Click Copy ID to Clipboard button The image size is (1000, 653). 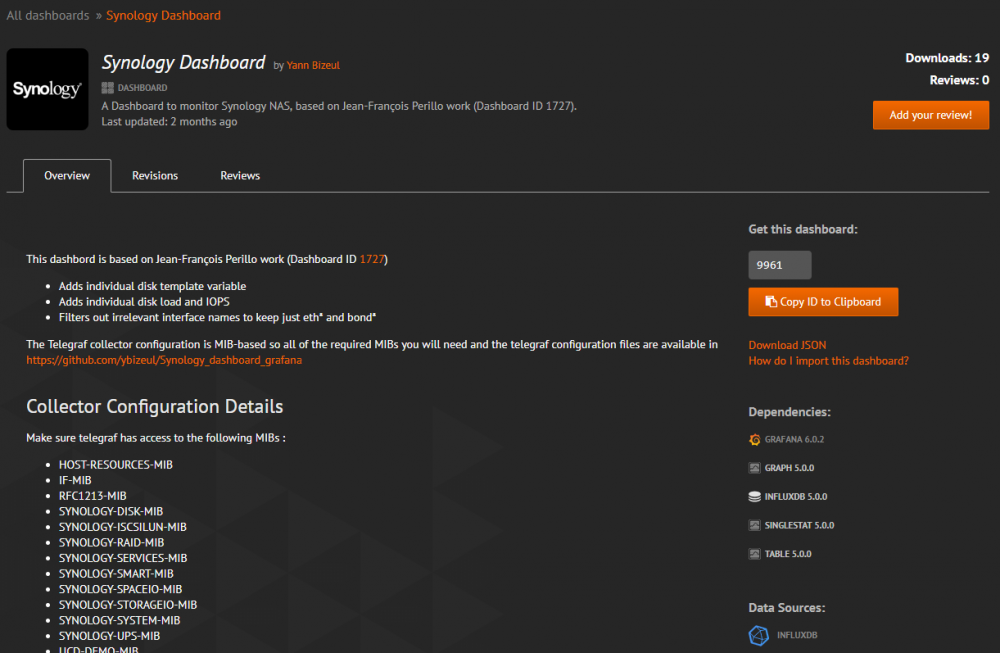point(823,302)
